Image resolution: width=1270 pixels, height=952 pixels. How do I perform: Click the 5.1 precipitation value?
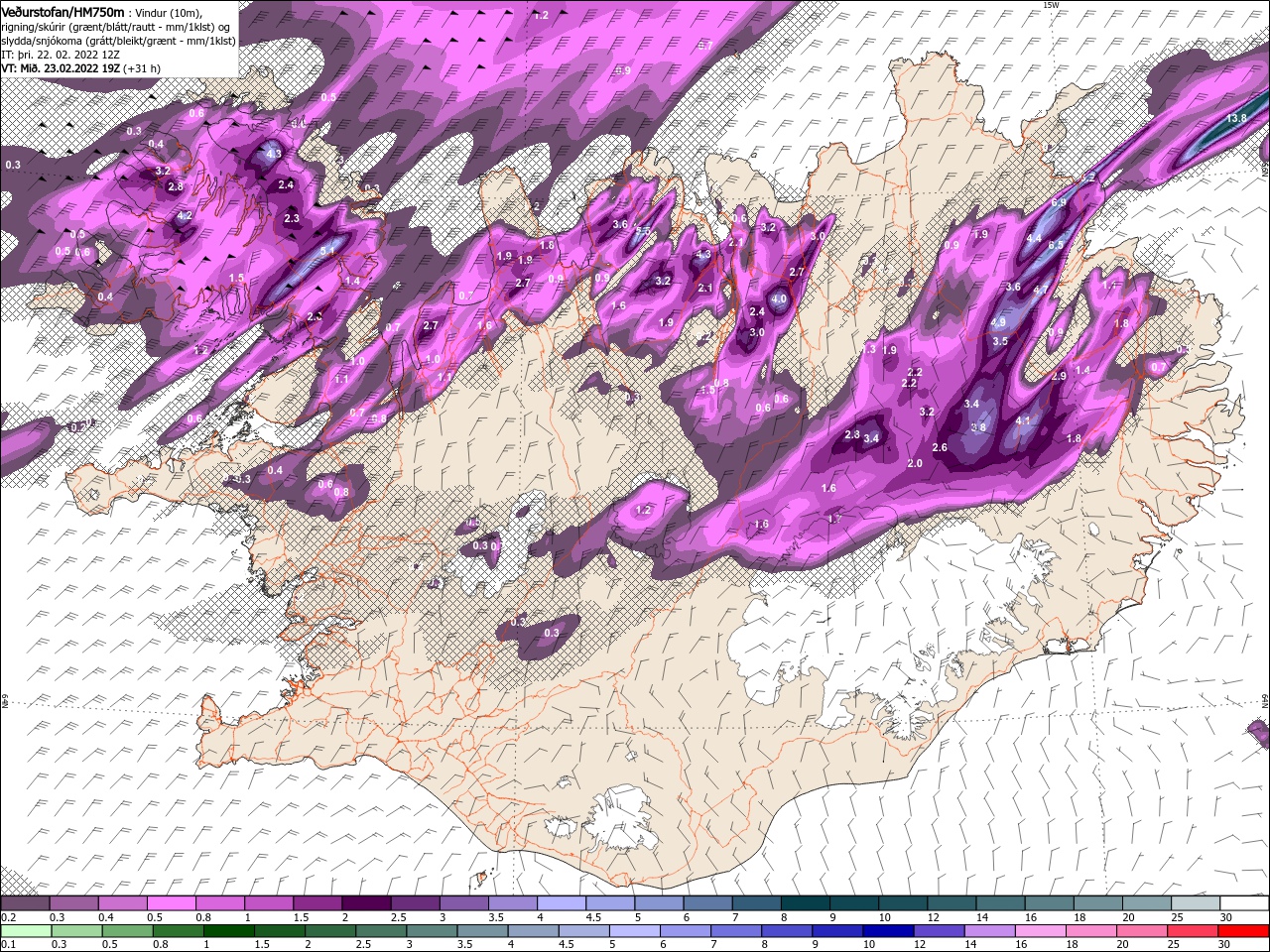point(327,251)
